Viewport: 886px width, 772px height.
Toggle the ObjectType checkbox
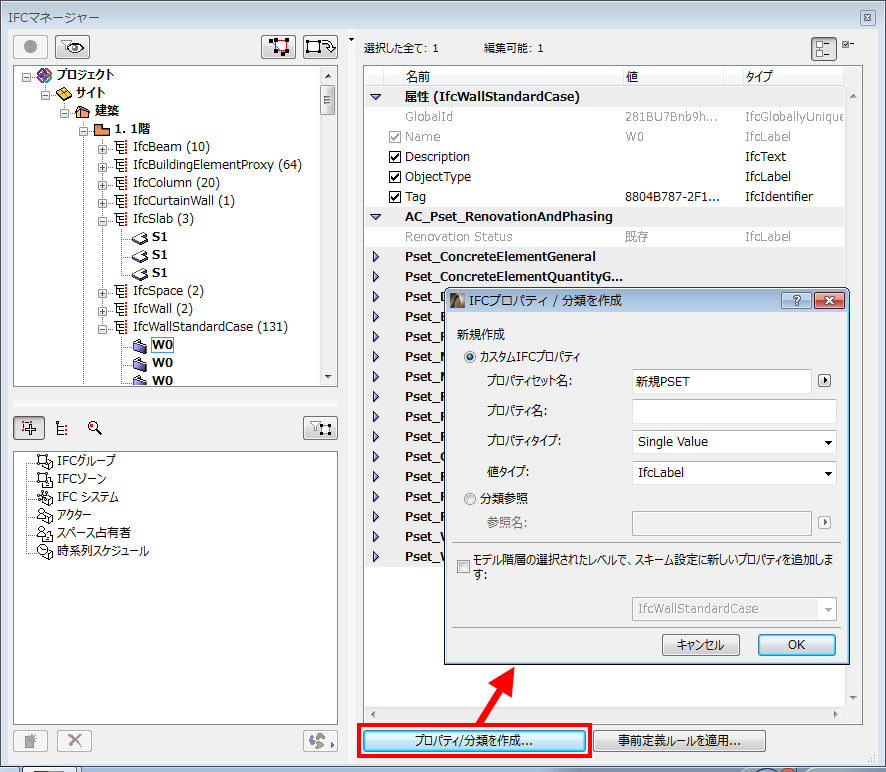tap(395, 177)
